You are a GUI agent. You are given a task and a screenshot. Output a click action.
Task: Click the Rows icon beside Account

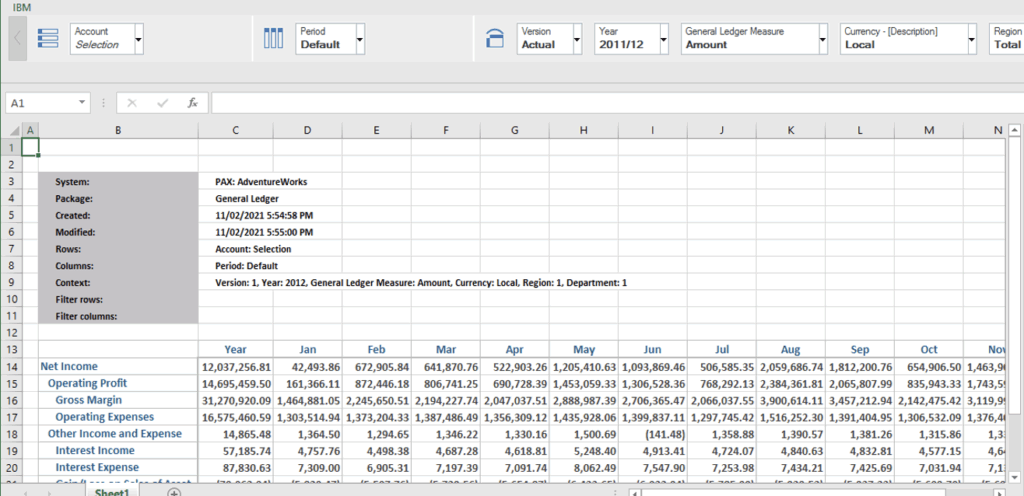[48, 39]
